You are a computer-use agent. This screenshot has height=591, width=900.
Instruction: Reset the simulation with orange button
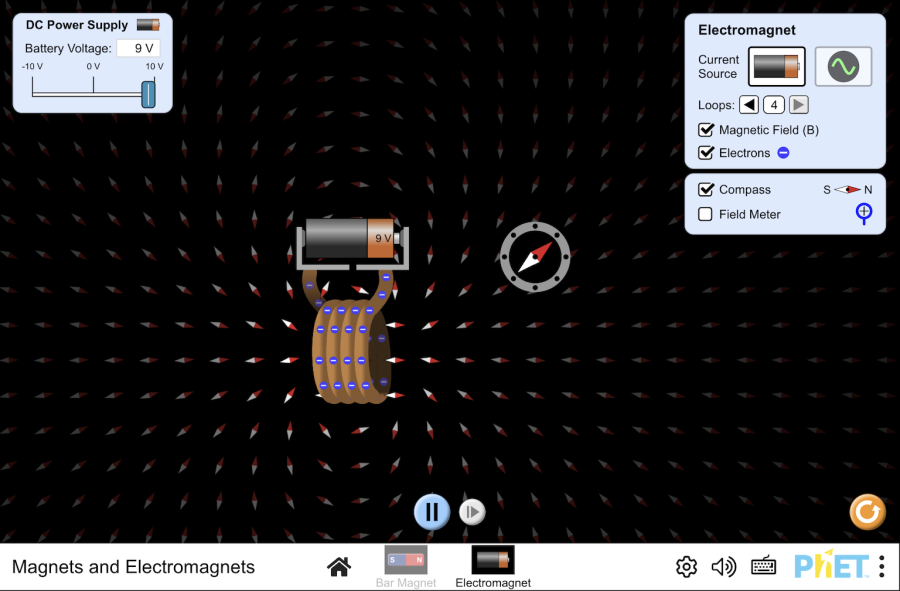[867, 511]
